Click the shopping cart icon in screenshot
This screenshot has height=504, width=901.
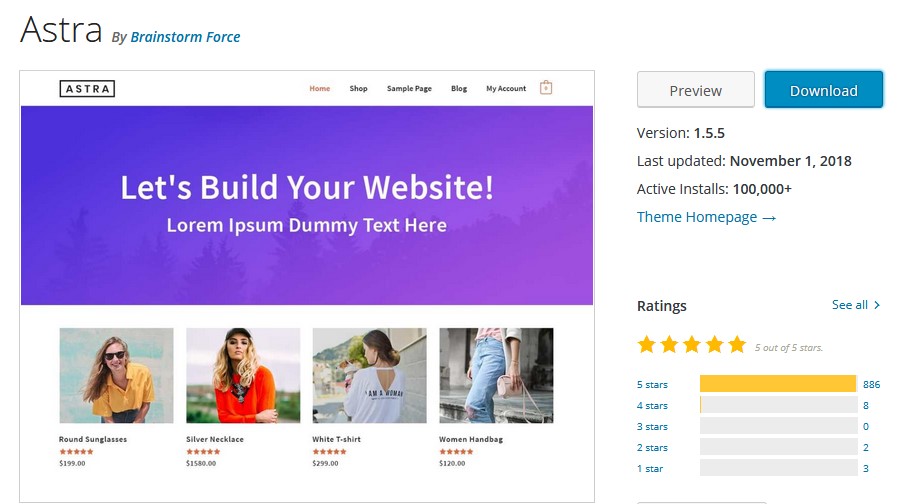[x=546, y=87]
